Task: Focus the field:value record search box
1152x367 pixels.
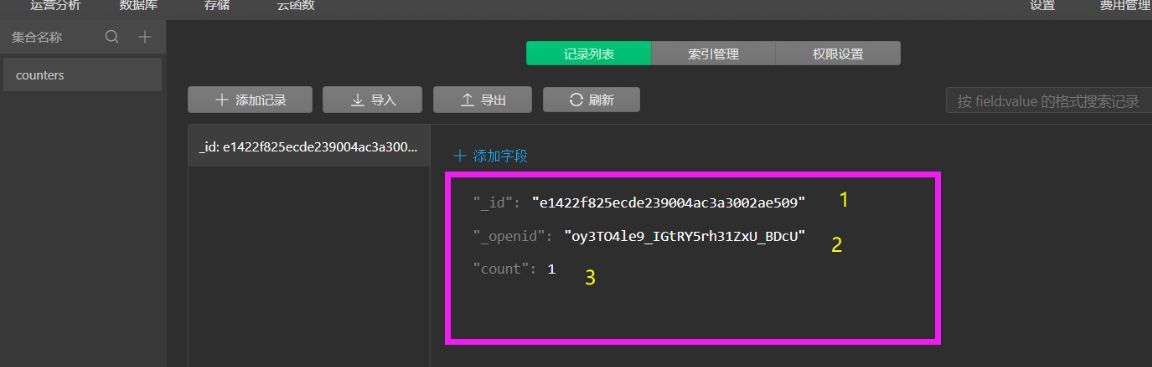Action: pyautogui.click(x=1048, y=101)
